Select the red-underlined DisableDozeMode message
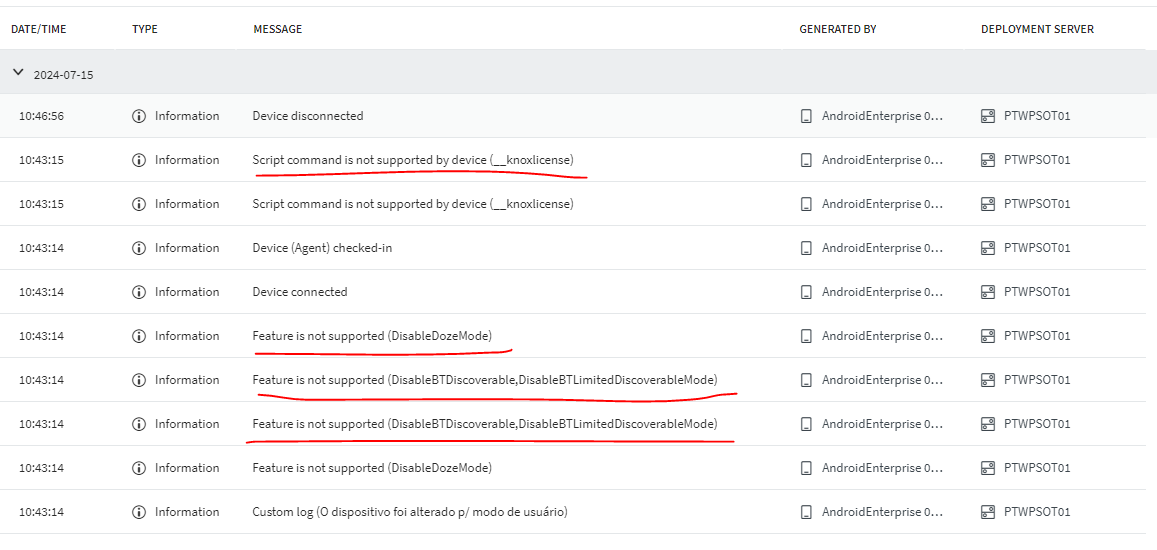1157x550 pixels. pos(372,336)
